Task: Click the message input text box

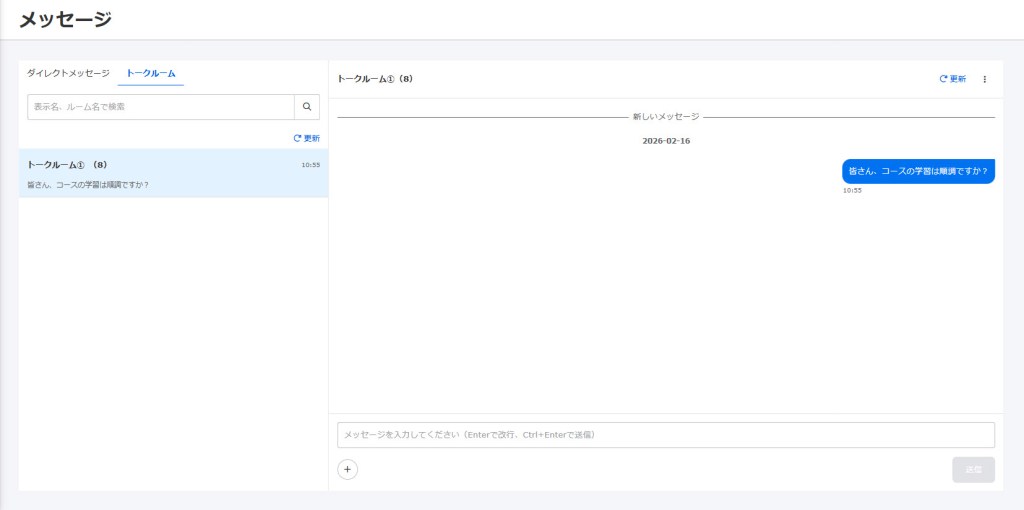Action: 665,435
